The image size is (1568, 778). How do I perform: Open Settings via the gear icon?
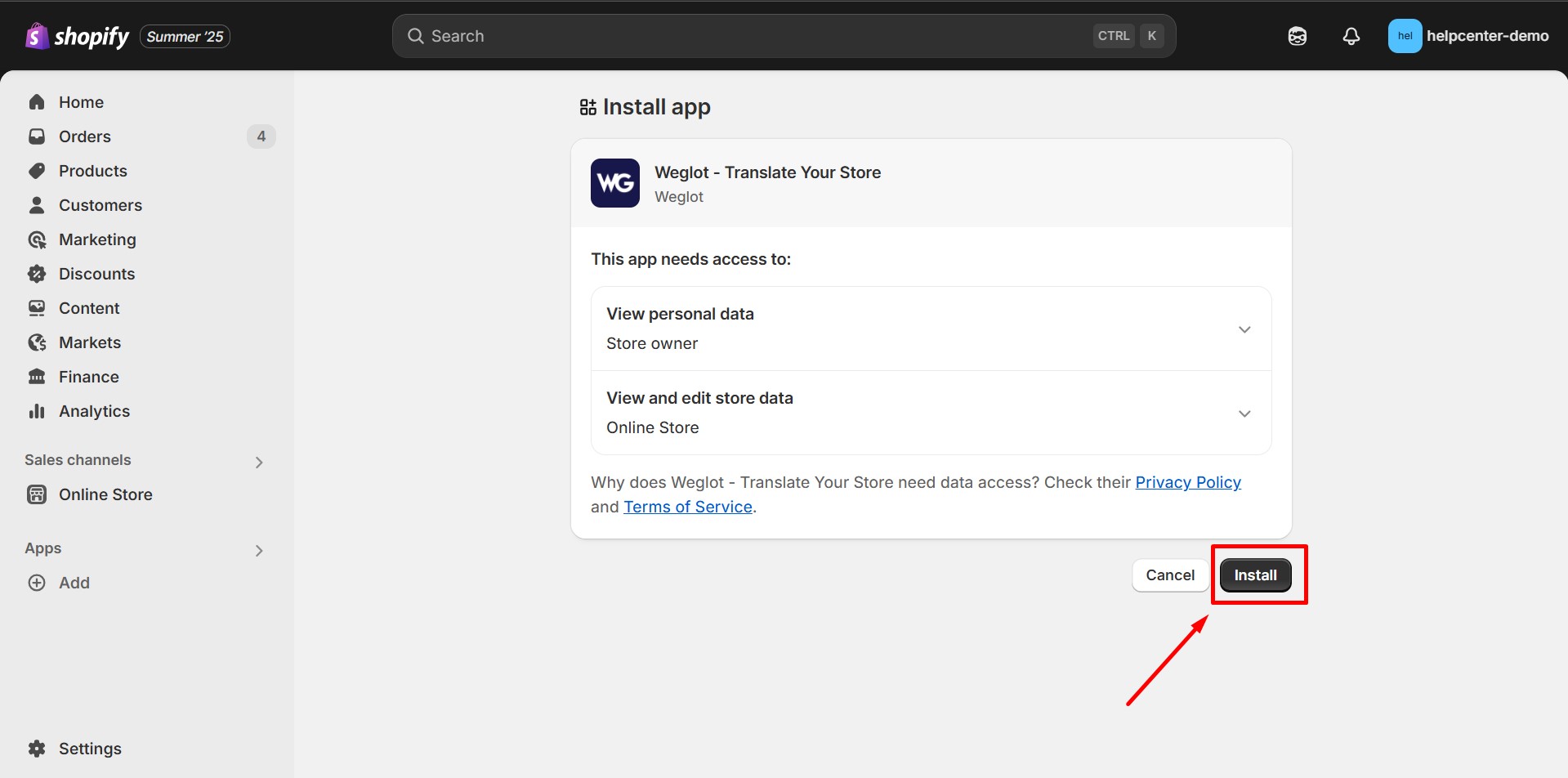click(38, 748)
